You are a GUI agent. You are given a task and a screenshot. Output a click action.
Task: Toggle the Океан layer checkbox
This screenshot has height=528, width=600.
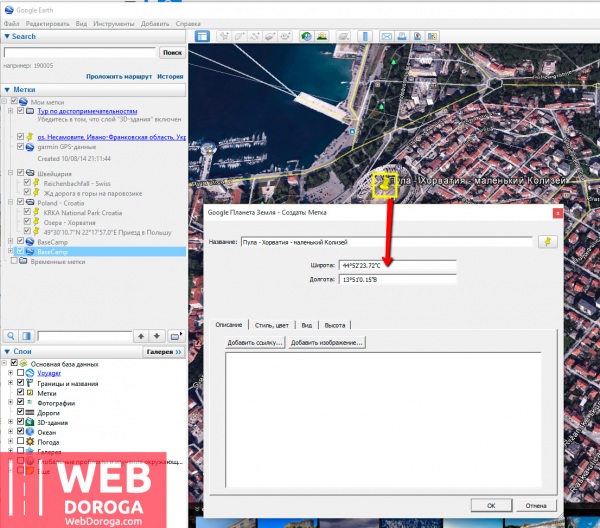pos(21,432)
